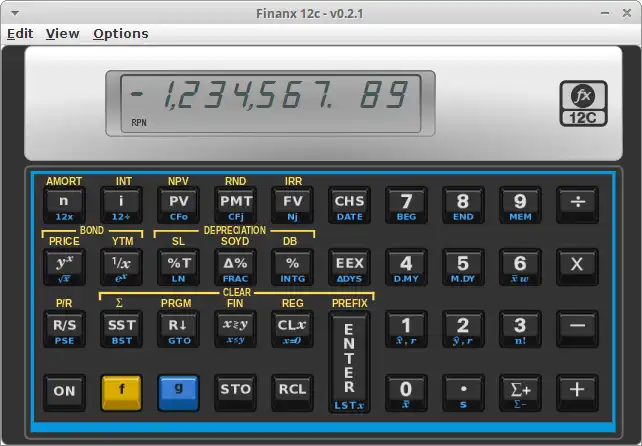Click the R↓ roll down key
Screen dimensions: 642x446
coord(179,329)
